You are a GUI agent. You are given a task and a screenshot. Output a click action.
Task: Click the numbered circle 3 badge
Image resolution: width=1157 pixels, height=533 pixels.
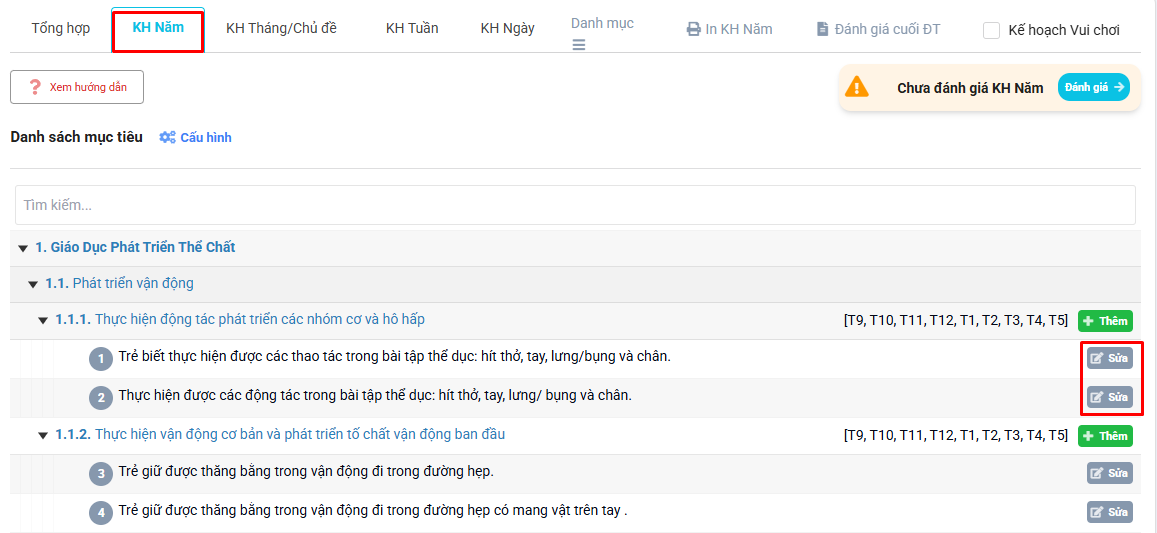coord(100,473)
